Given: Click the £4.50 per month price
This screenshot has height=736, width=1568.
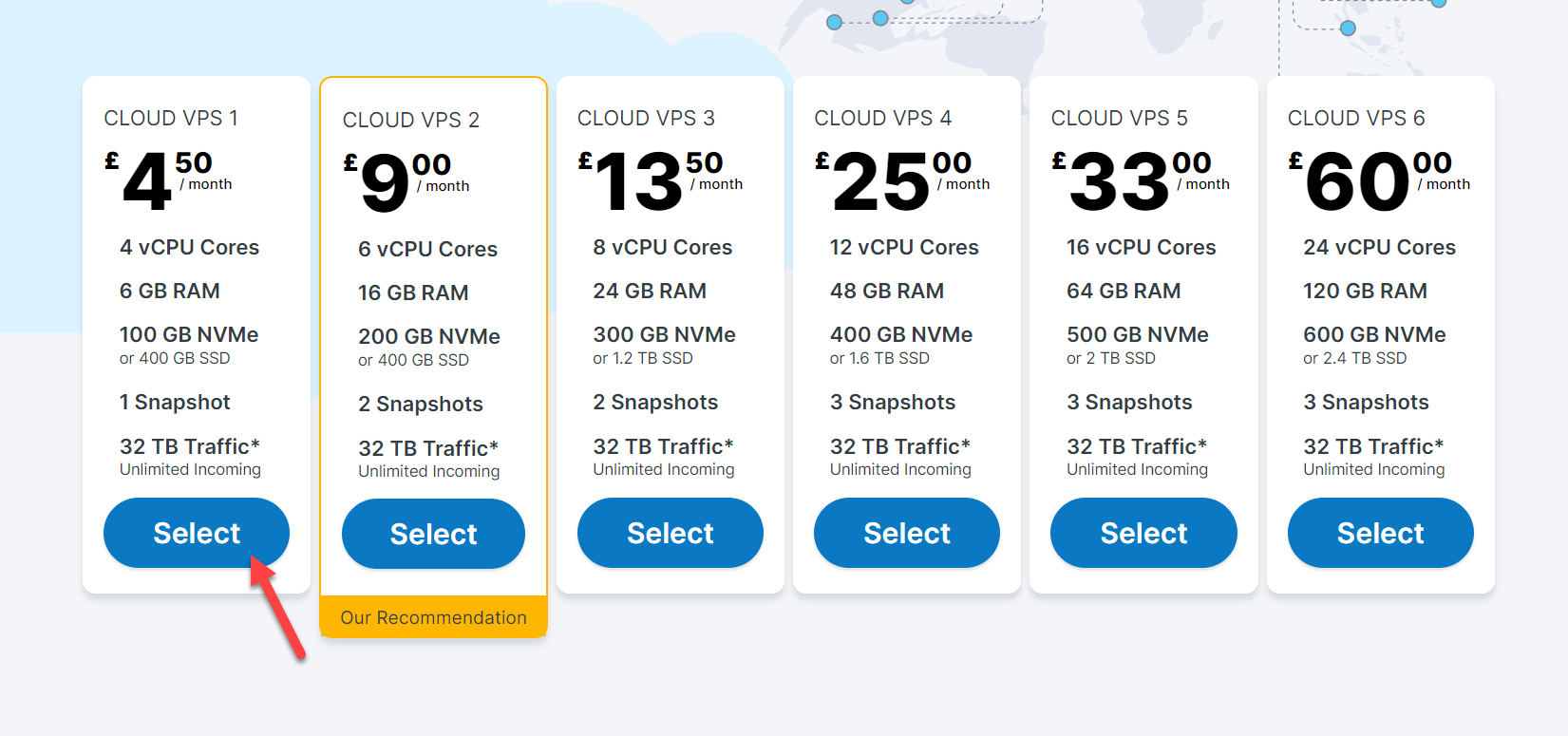Looking at the screenshot, I should 169,180.
